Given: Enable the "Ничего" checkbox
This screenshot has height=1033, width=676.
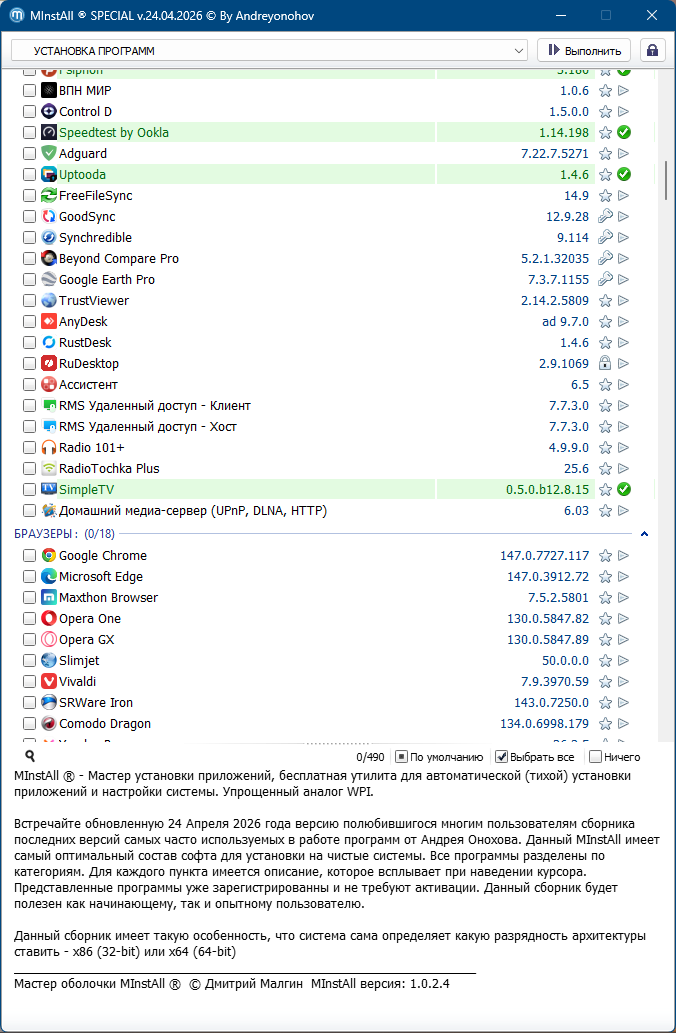Looking at the screenshot, I should [596, 757].
